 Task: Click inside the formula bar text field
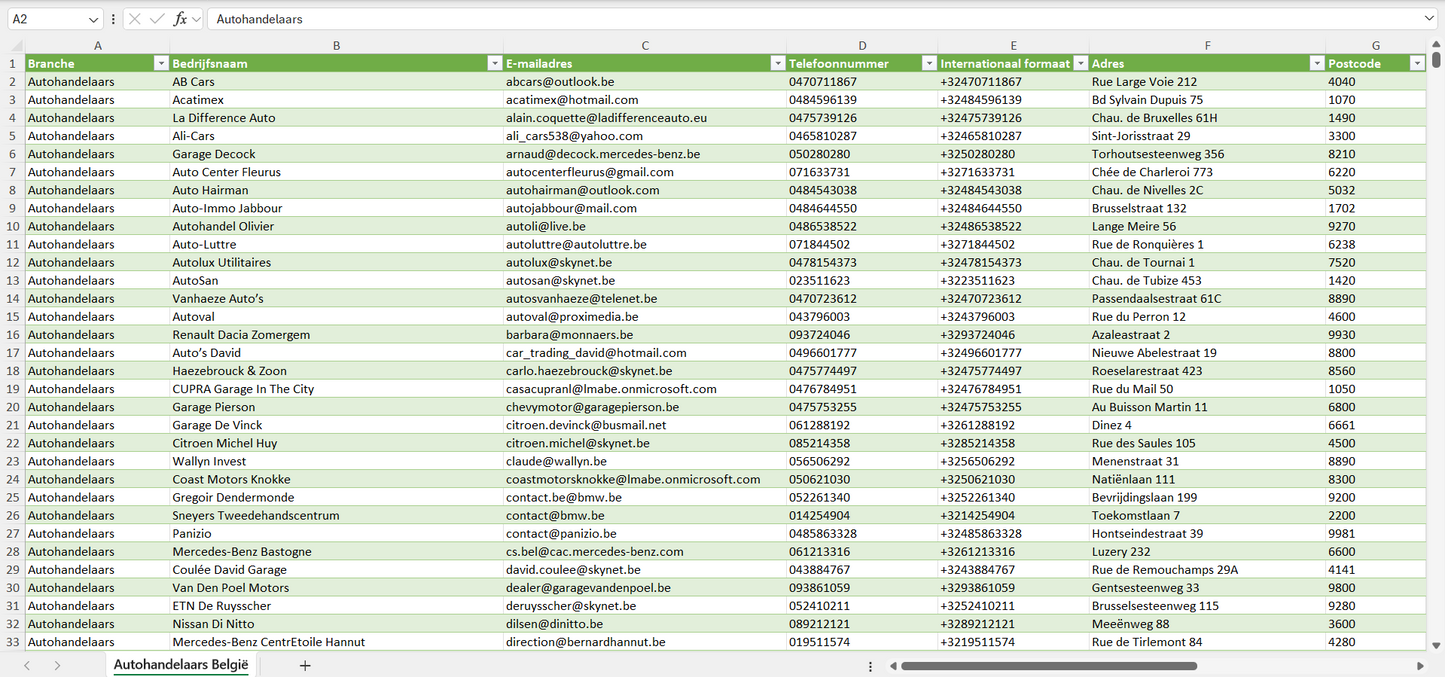(x=800, y=19)
